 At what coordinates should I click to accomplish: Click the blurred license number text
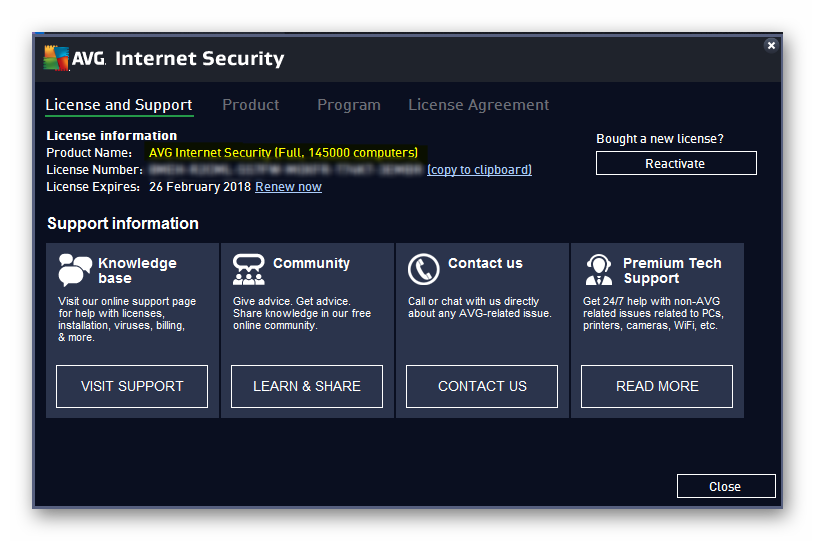(x=285, y=169)
